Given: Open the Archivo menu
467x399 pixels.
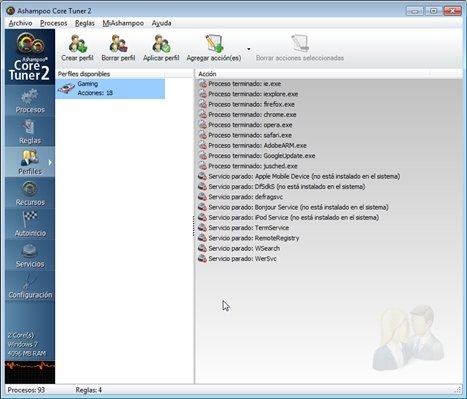Looking at the screenshot, I should (x=20, y=23).
